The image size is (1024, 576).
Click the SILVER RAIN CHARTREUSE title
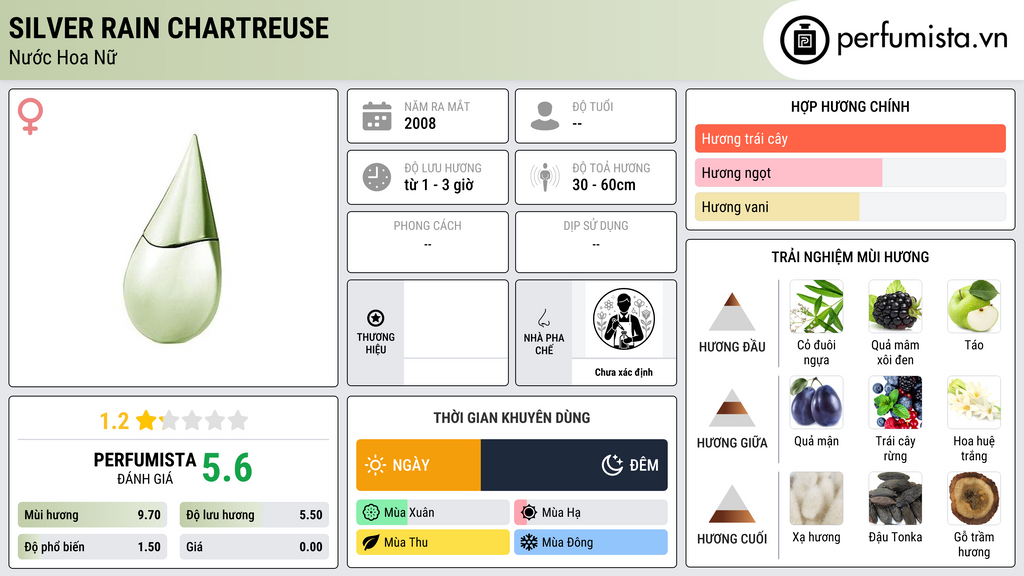(168, 28)
